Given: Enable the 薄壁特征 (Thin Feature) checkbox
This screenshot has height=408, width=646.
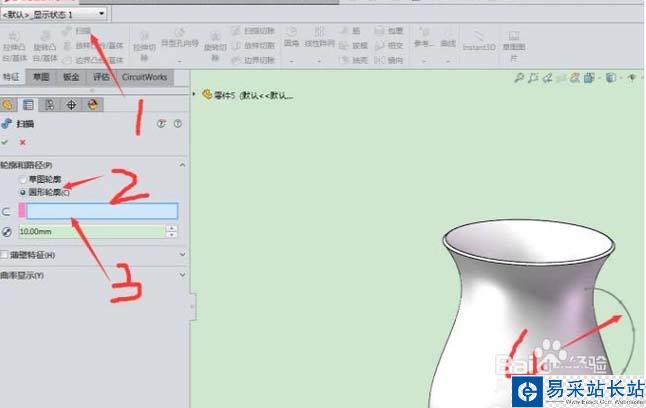Looking at the screenshot, I should tap(4, 255).
